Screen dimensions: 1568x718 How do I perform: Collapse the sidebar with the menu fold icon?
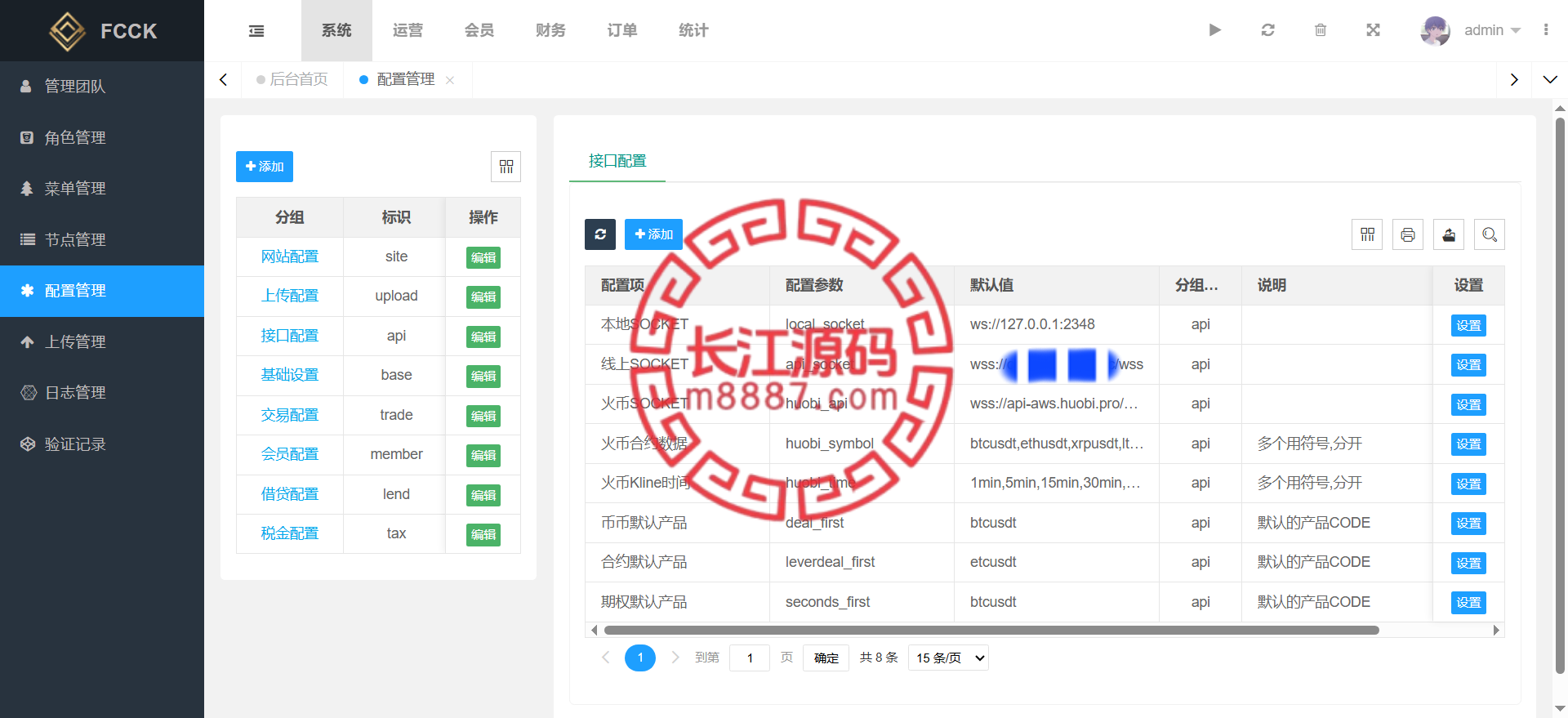coord(256,31)
